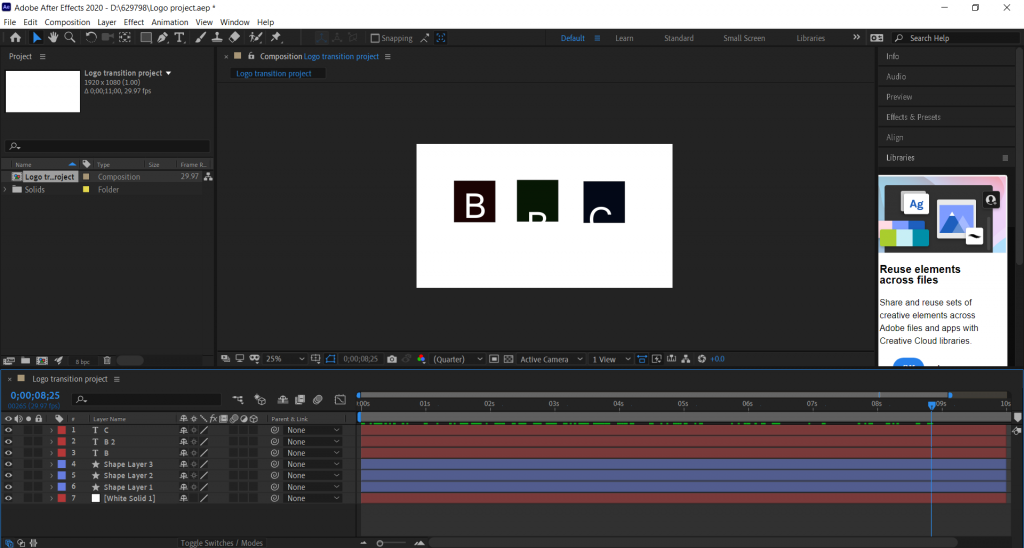Choose the Clone Stamp tool
The width and height of the screenshot is (1024, 548).
(217, 38)
